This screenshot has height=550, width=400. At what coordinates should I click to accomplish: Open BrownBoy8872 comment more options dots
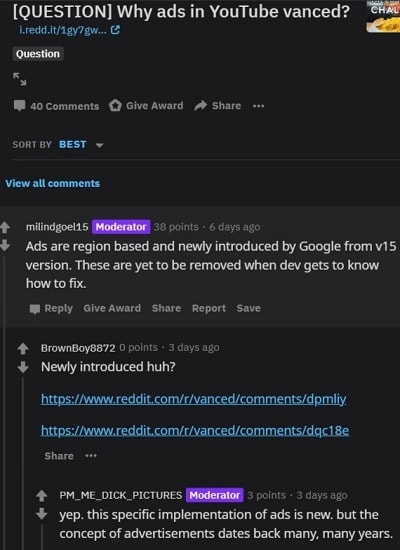pos(91,456)
